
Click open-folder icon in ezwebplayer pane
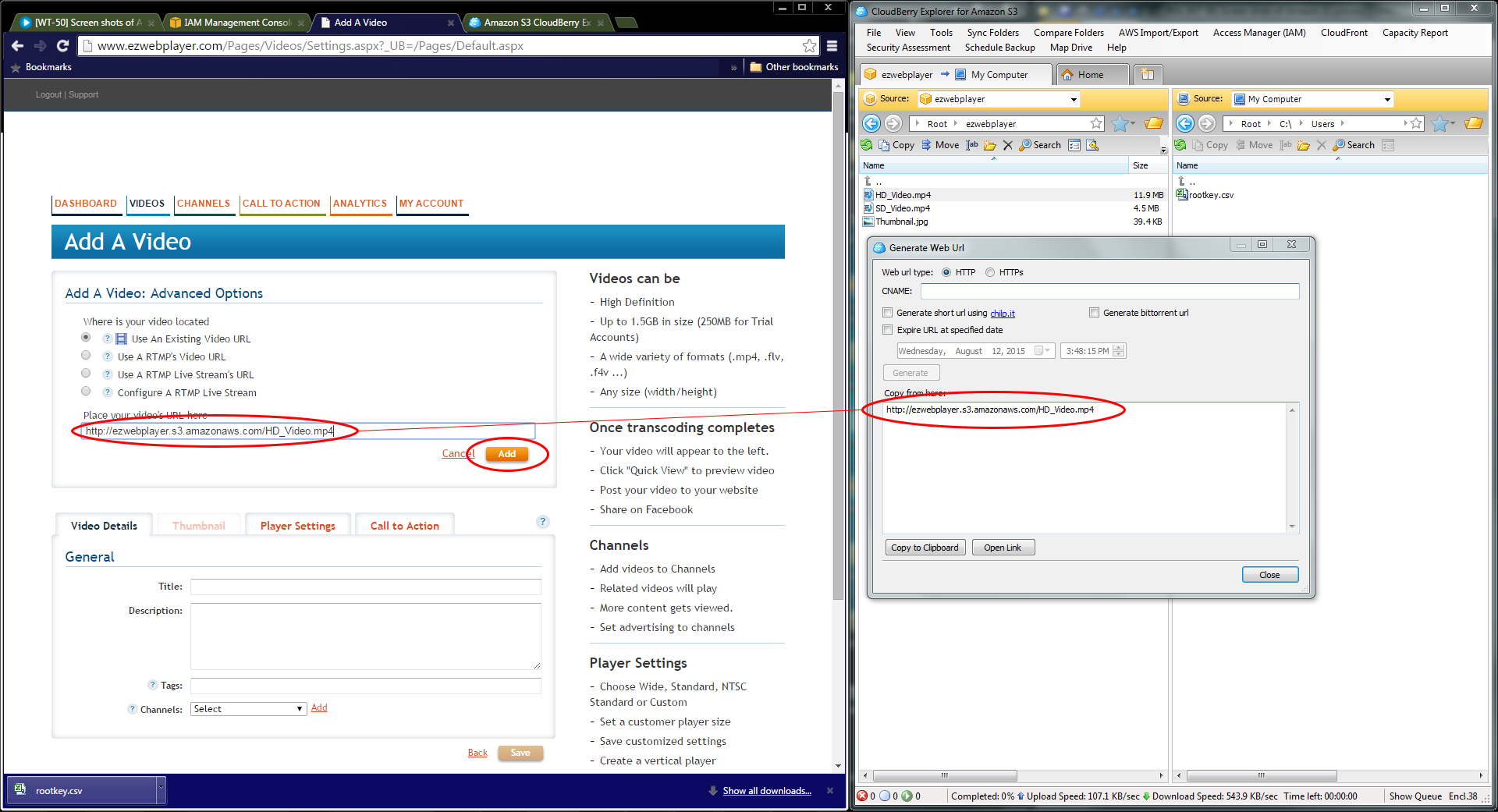pos(1154,123)
